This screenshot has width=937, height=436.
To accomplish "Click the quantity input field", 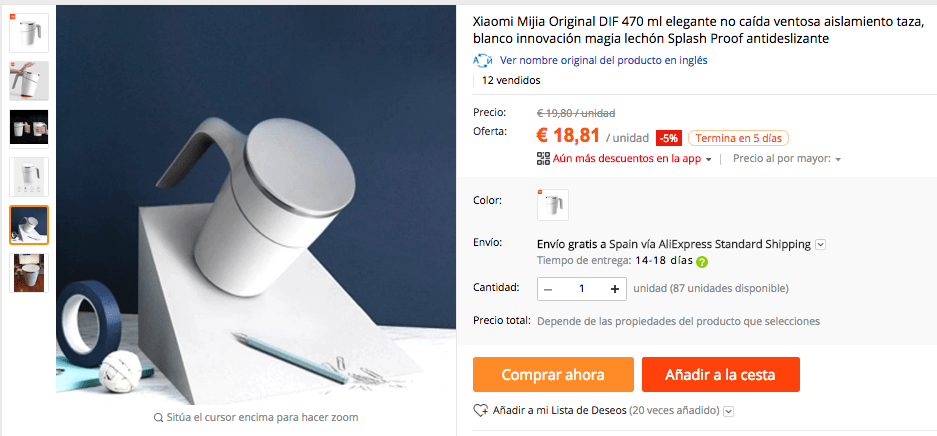I will click(x=581, y=289).
